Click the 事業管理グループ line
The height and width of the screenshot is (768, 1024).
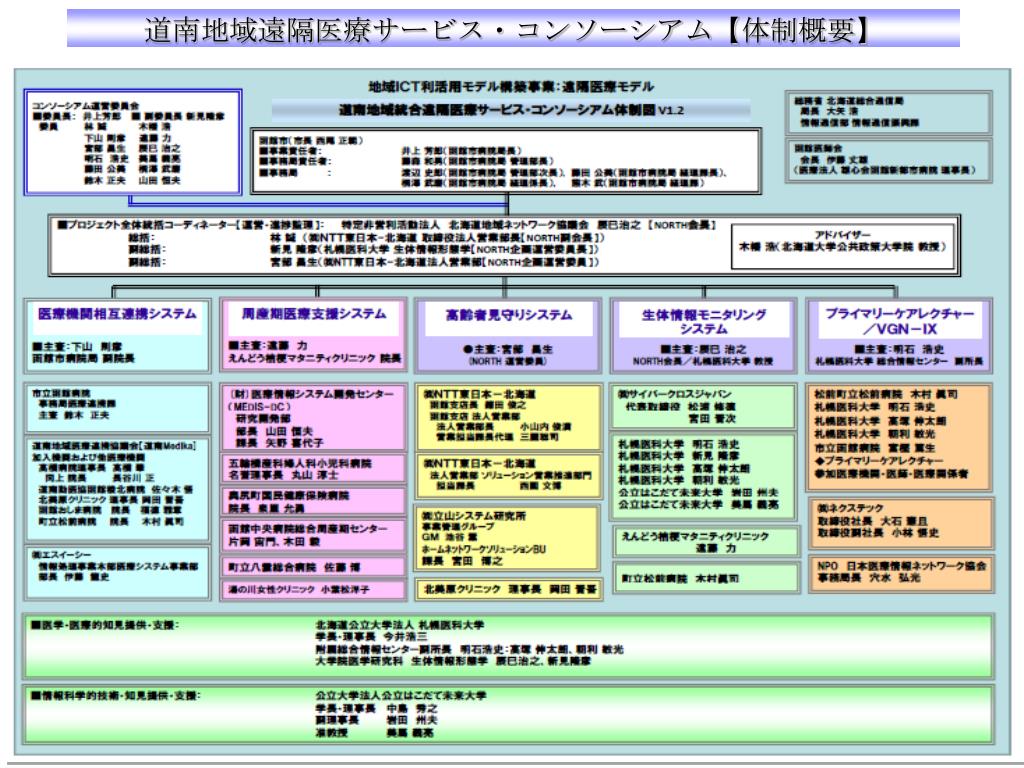click(x=458, y=526)
